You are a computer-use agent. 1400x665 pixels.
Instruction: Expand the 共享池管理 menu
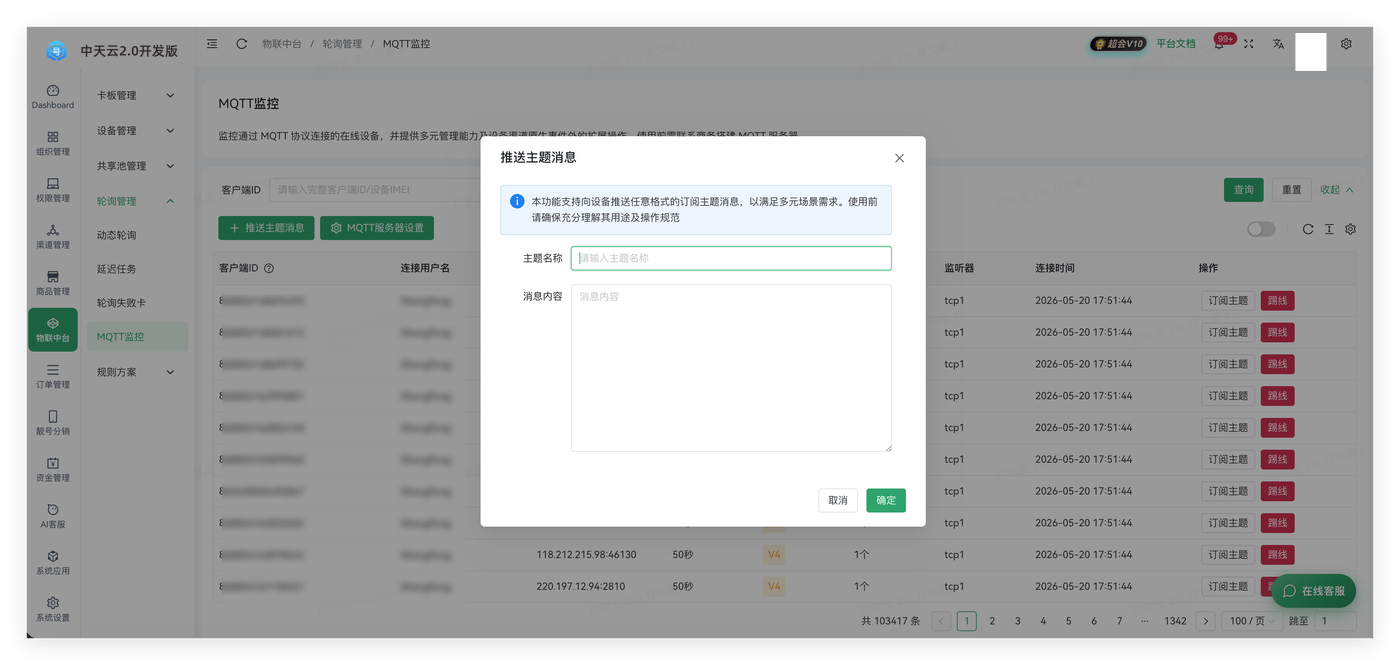[135, 166]
